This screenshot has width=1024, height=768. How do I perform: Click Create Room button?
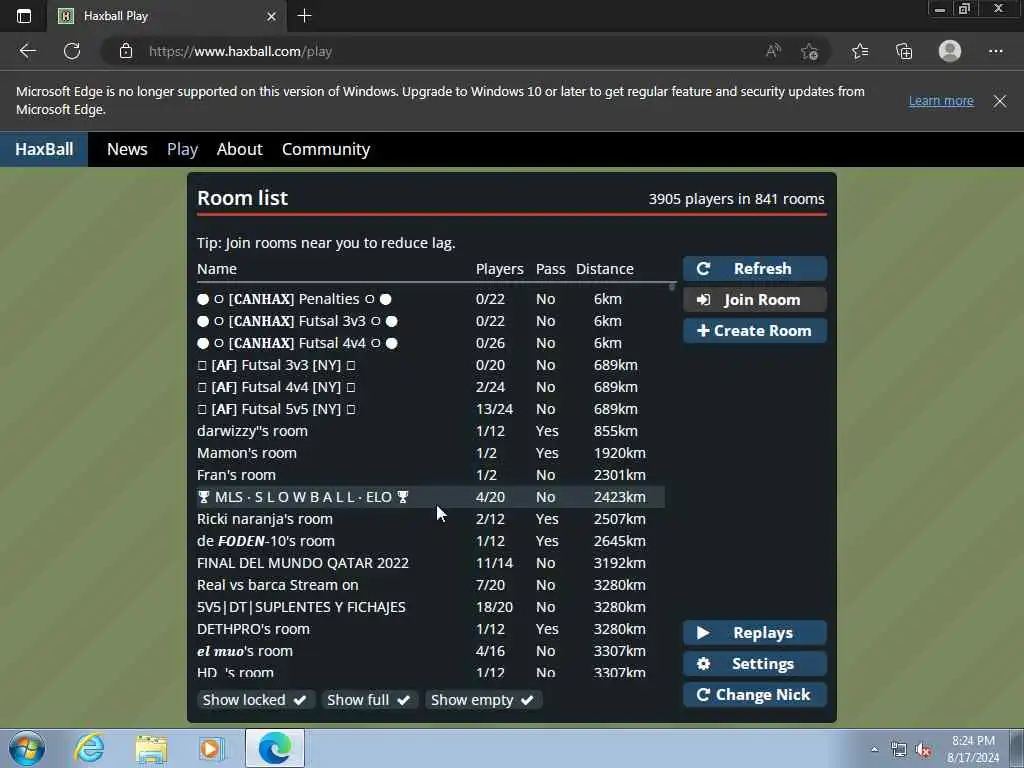(x=755, y=330)
